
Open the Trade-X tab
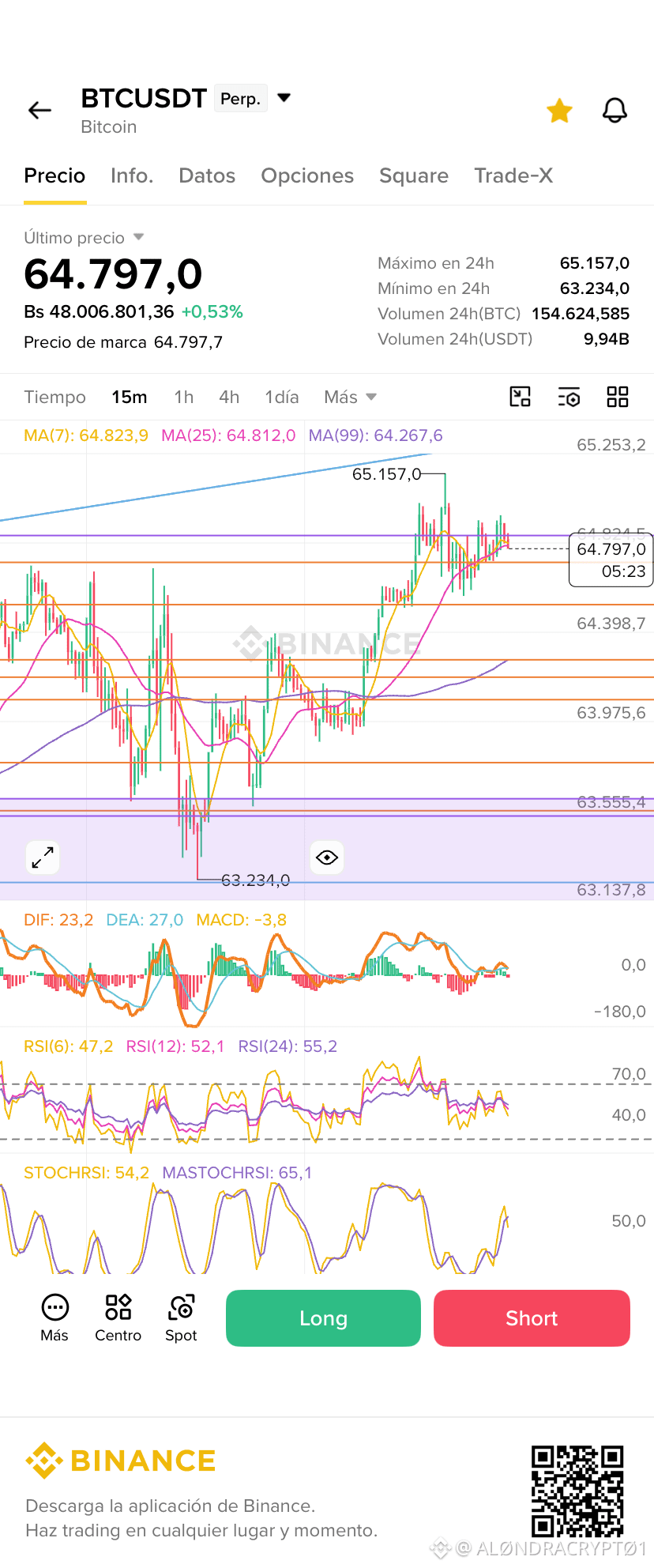click(x=513, y=175)
